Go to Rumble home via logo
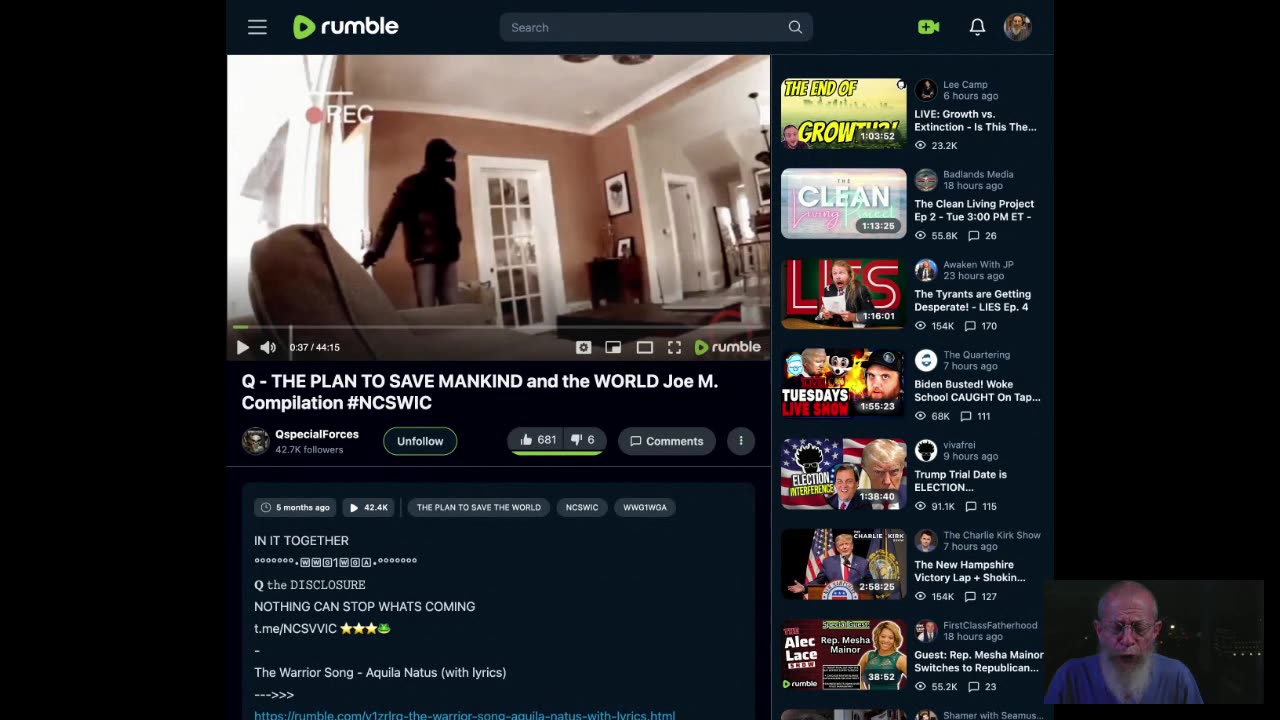This screenshot has width=1280, height=720. (x=346, y=27)
